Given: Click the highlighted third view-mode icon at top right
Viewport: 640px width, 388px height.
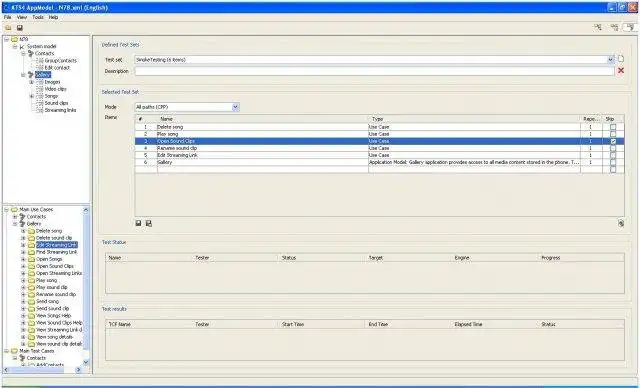Looking at the screenshot, I should (x=631, y=27).
